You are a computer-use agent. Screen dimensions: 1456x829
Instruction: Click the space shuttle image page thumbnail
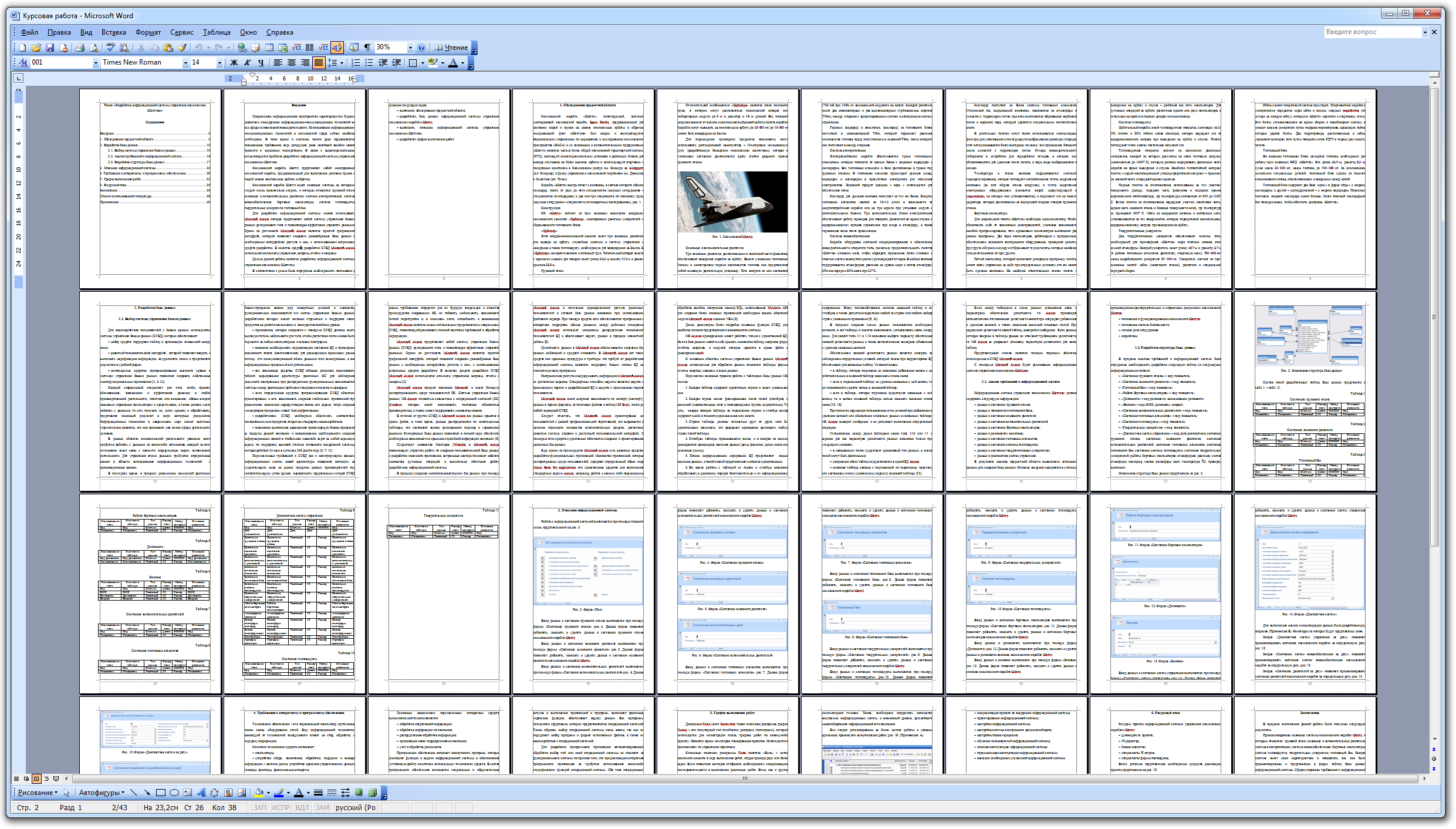pyautogui.click(x=732, y=202)
